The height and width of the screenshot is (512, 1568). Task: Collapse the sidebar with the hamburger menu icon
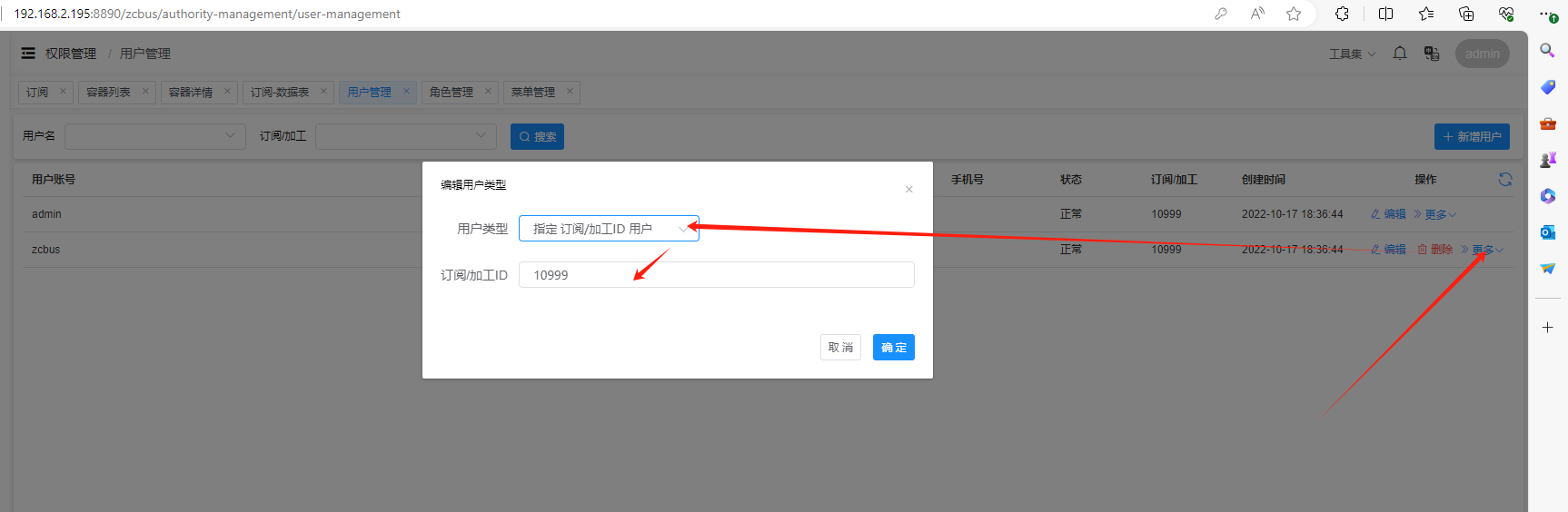pyautogui.click(x=28, y=54)
